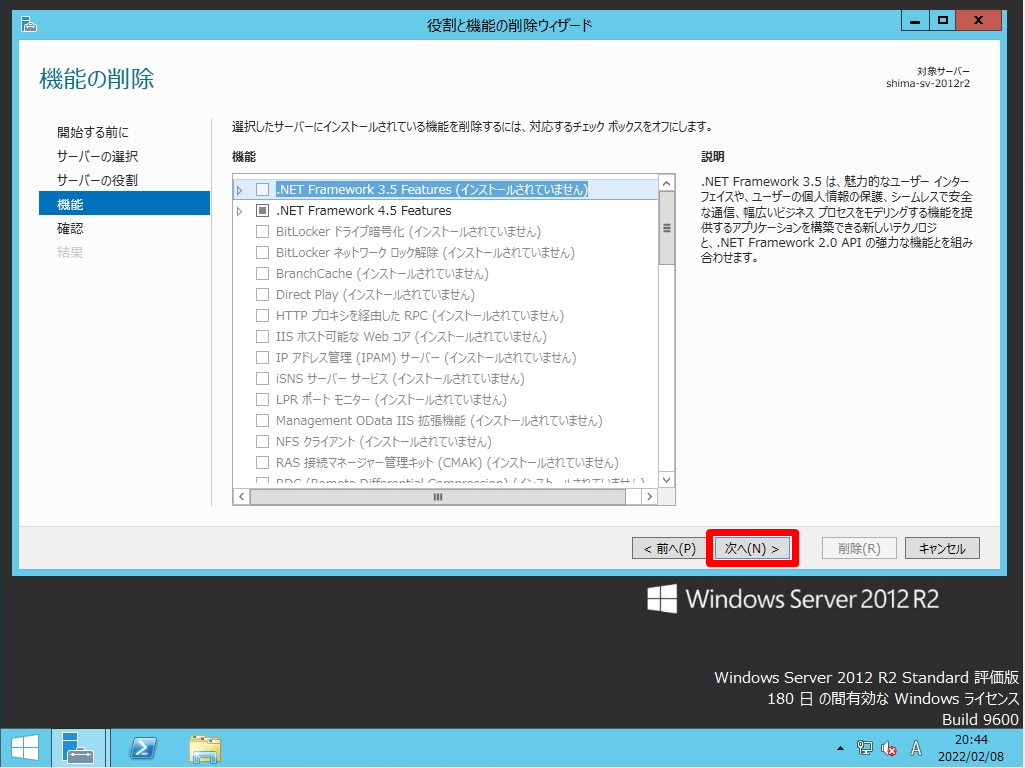Toggle the IP アドレス管理 (IPAM) サーバー checkbox
Image resolution: width=1025 pixels, height=768 pixels.
click(262, 358)
